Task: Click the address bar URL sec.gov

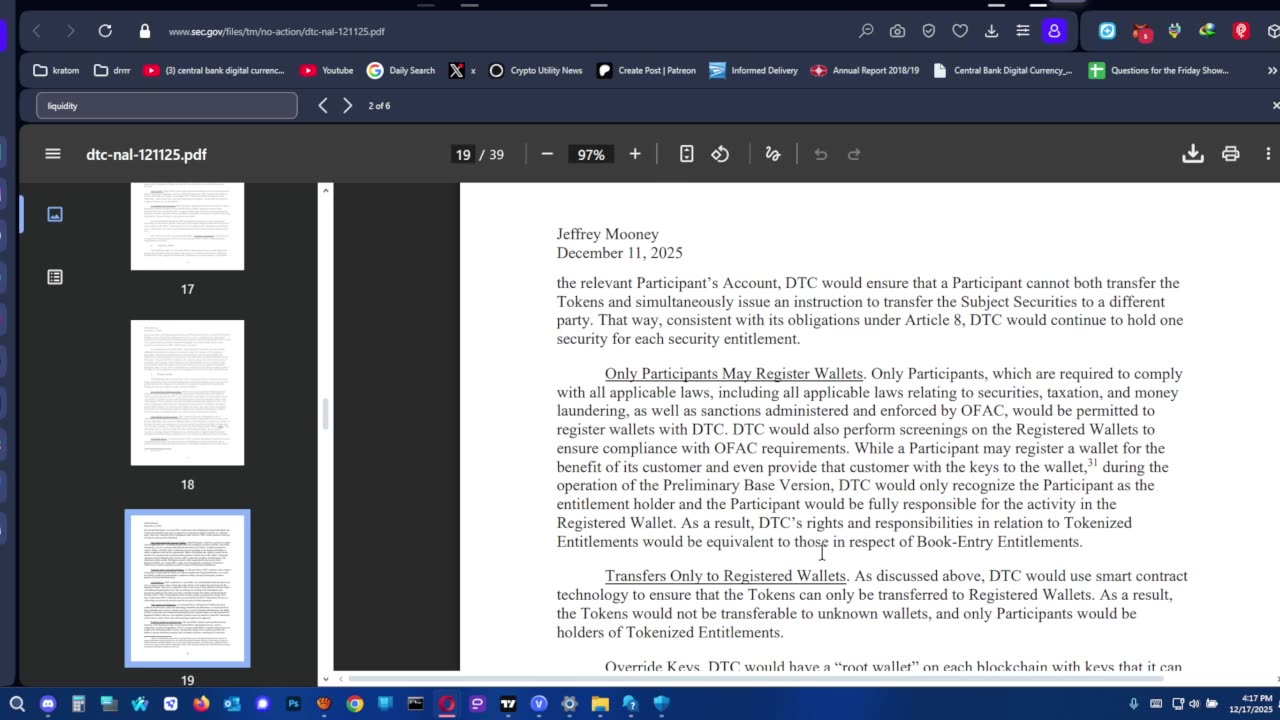Action: tap(276, 31)
